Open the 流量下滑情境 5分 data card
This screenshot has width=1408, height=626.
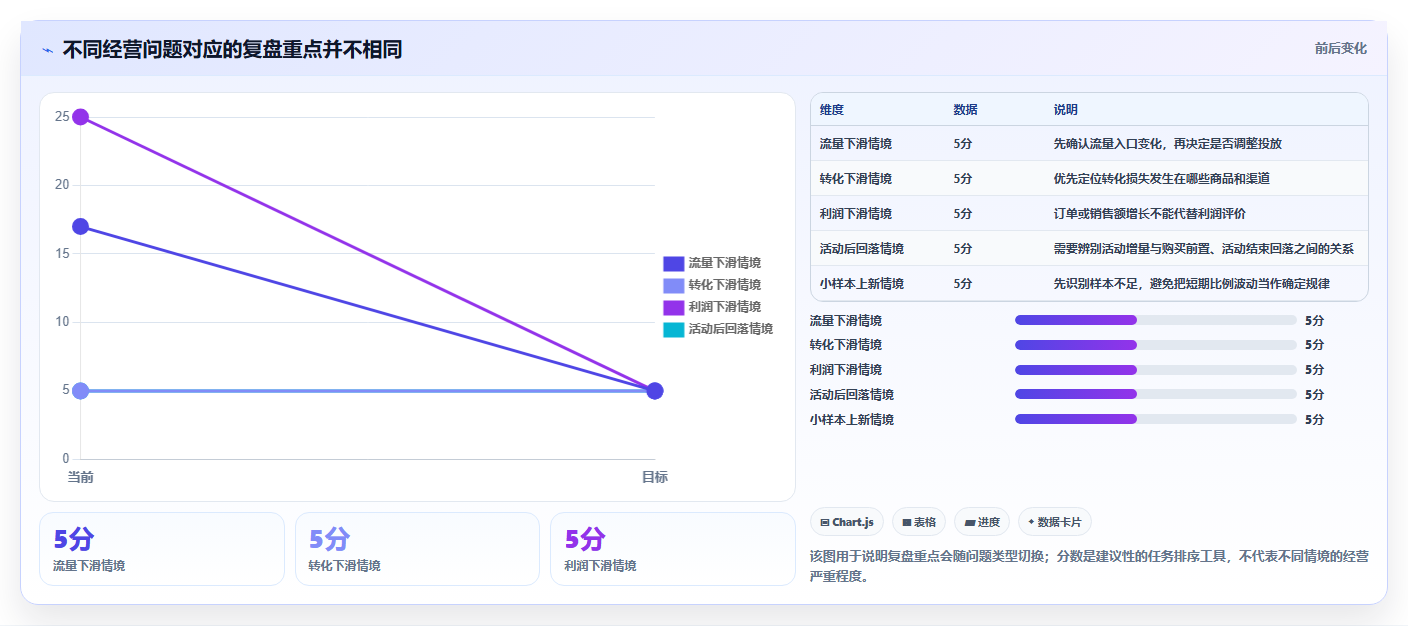pos(162,549)
